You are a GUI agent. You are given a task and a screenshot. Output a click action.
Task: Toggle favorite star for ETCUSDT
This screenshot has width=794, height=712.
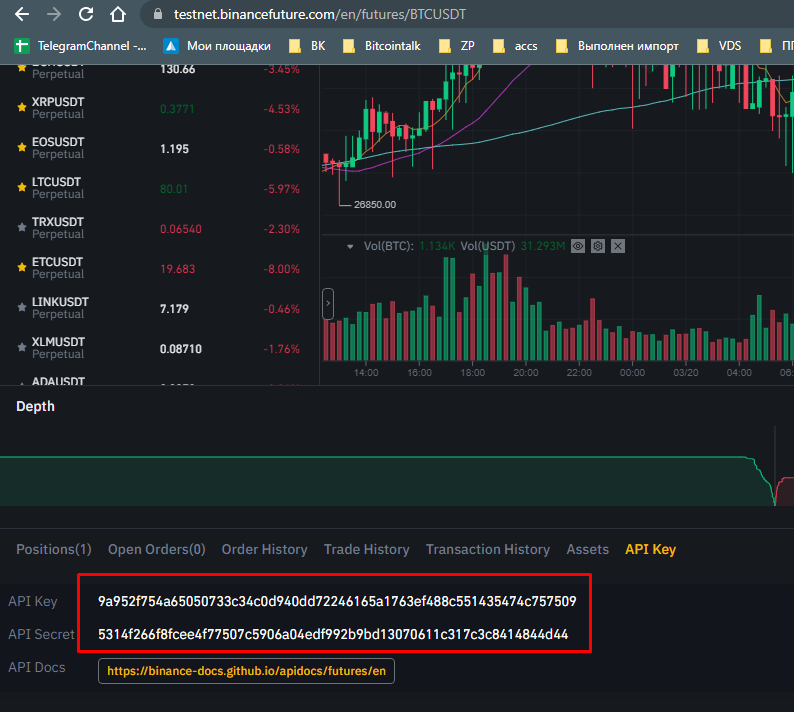pos(22,267)
